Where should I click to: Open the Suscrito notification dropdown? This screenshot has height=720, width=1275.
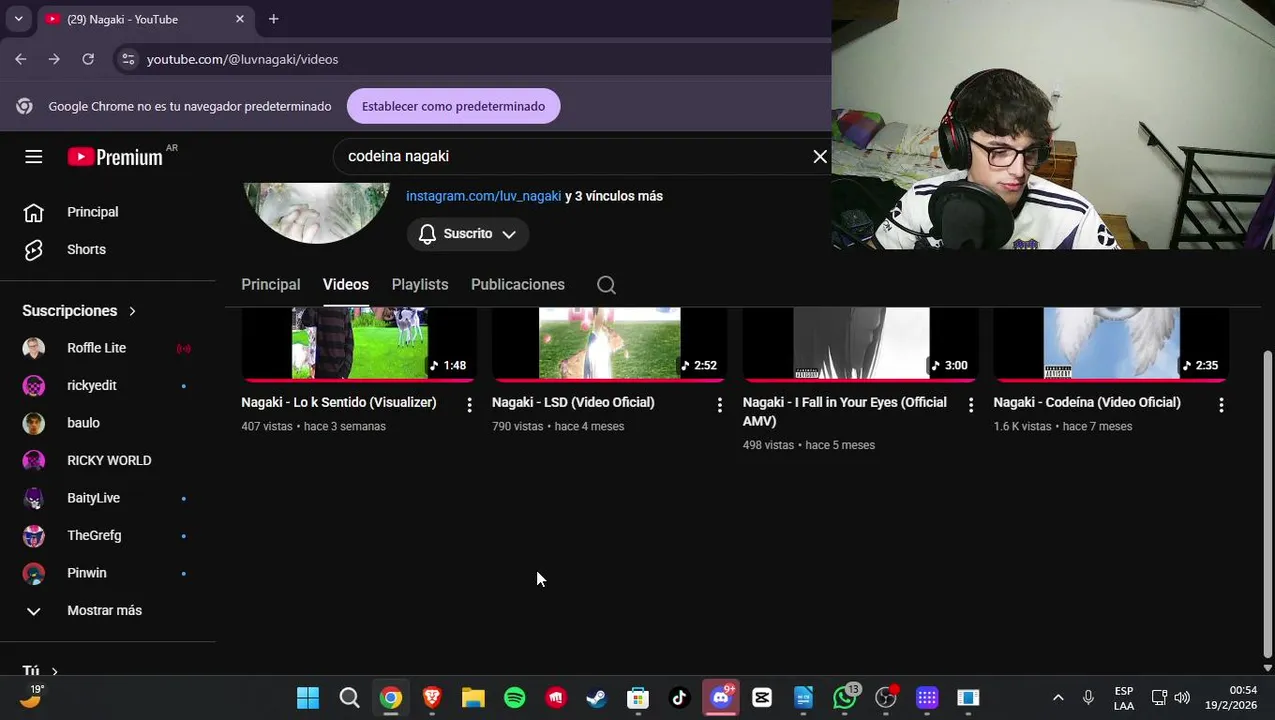[468, 234]
